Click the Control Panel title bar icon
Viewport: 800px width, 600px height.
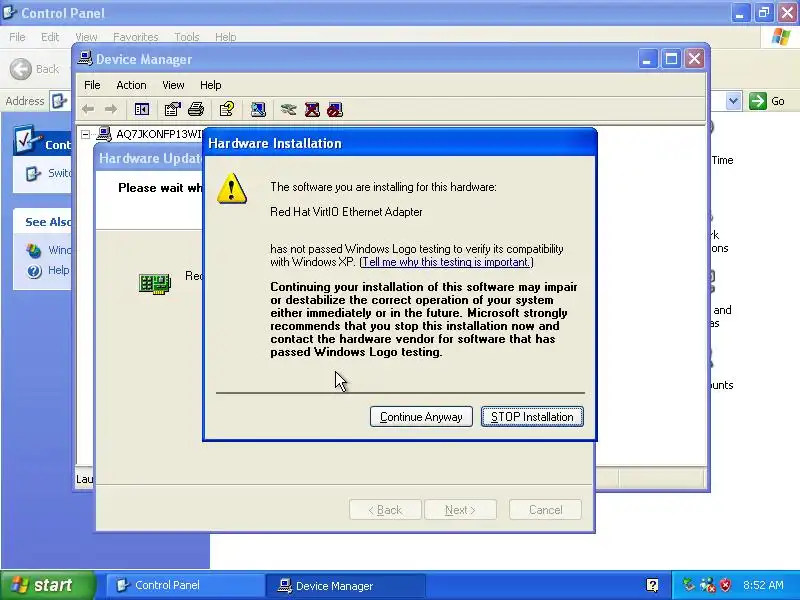click(x=9, y=12)
